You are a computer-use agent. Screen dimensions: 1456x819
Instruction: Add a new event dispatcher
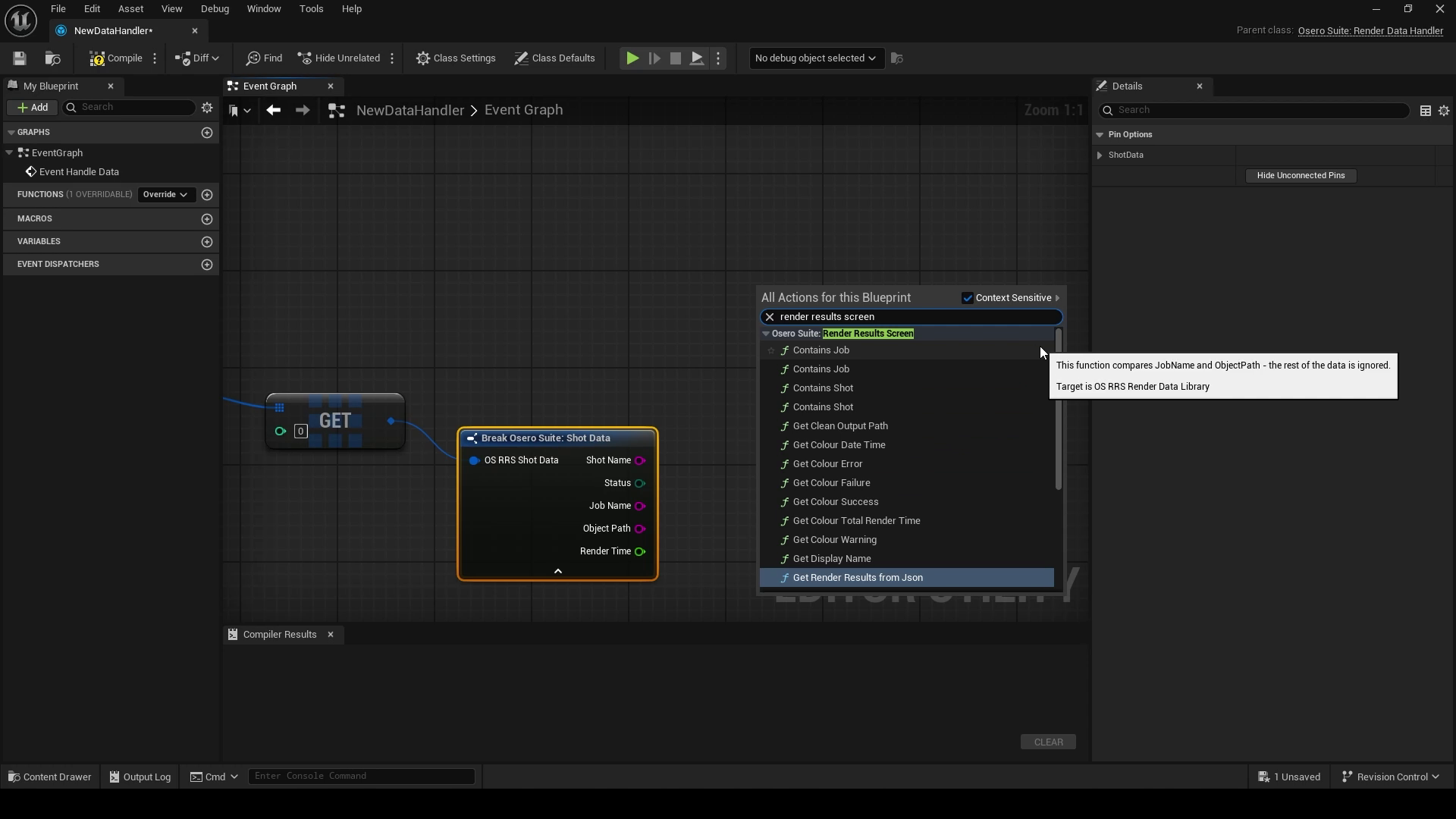pyautogui.click(x=207, y=265)
